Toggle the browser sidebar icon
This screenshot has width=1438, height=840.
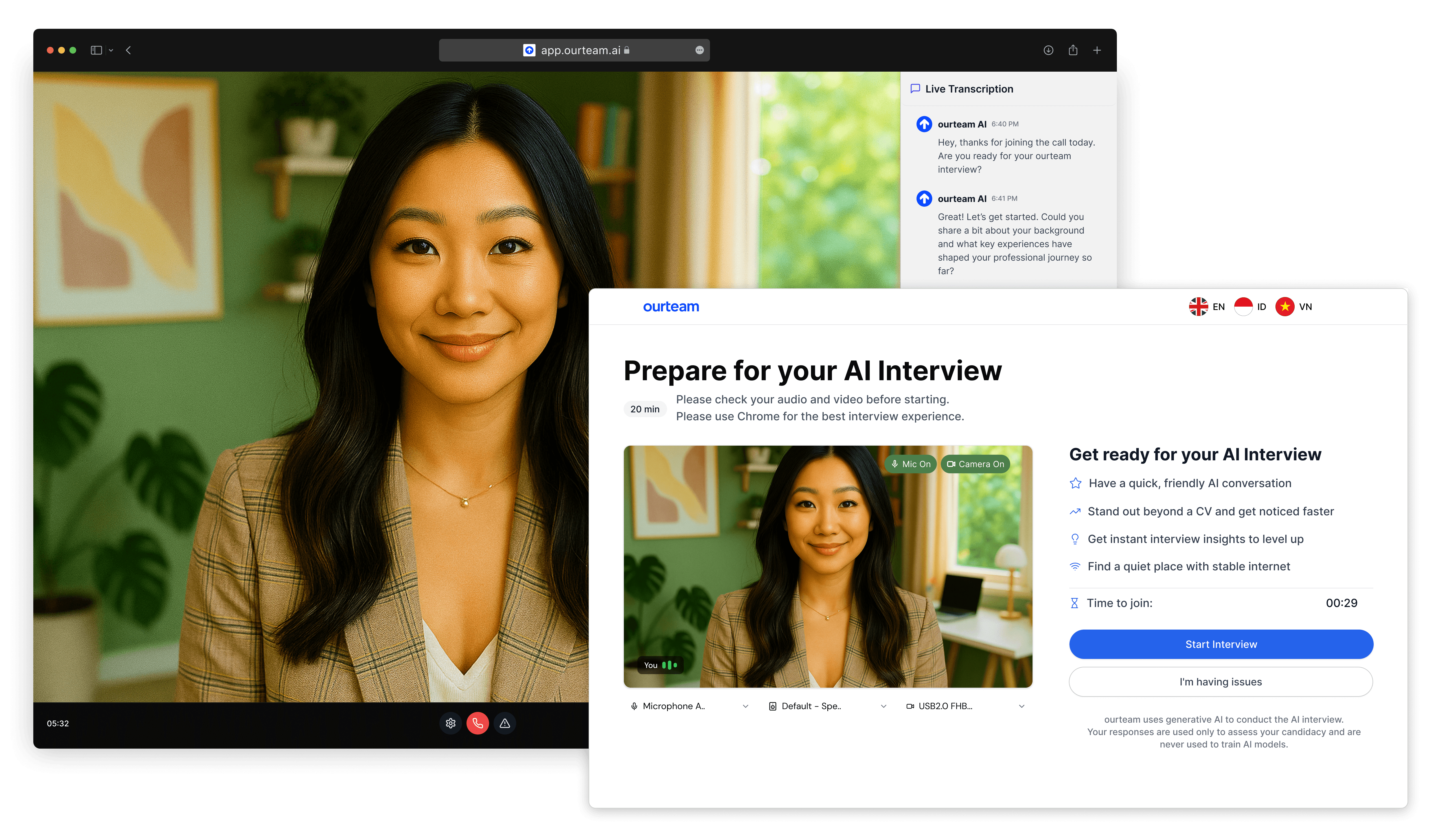pyautogui.click(x=97, y=50)
